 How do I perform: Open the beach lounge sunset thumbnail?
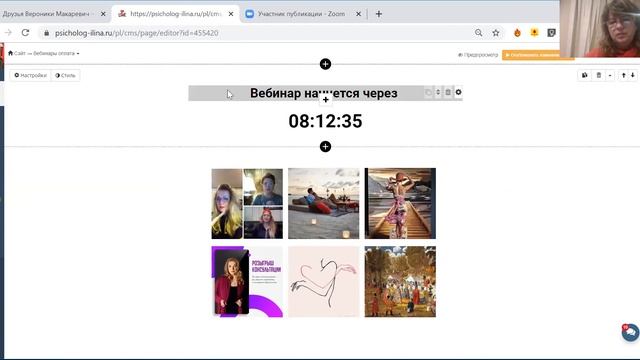coord(324,204)
